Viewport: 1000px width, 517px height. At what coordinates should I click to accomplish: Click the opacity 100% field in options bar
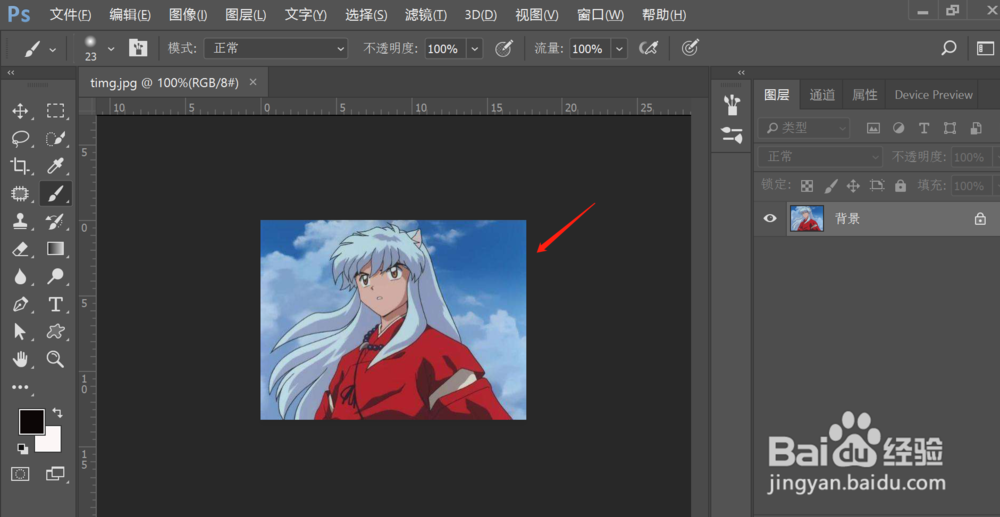click(x=445, y=48)
